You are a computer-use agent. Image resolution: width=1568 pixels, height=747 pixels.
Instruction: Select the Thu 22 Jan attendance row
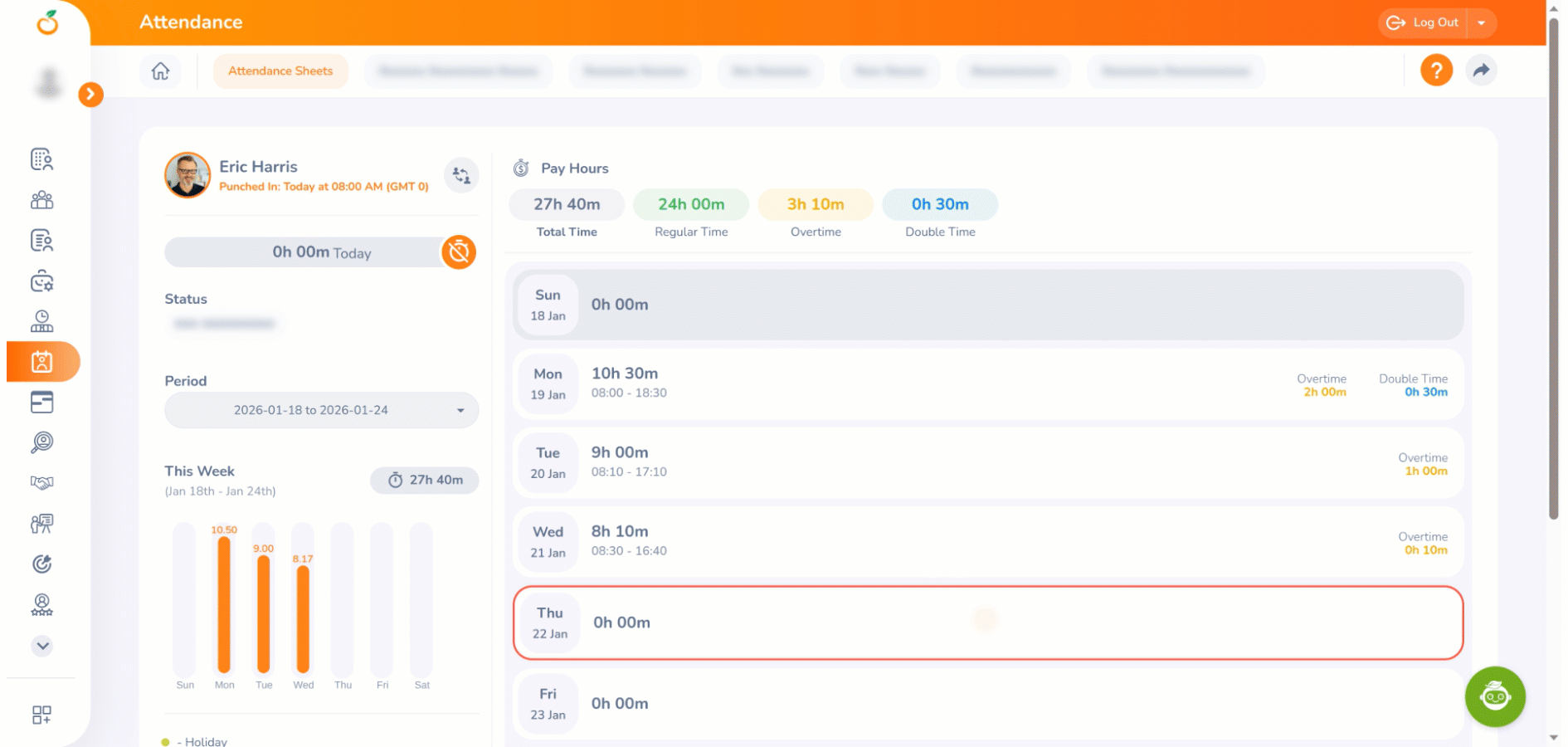(x=987, y=622)
